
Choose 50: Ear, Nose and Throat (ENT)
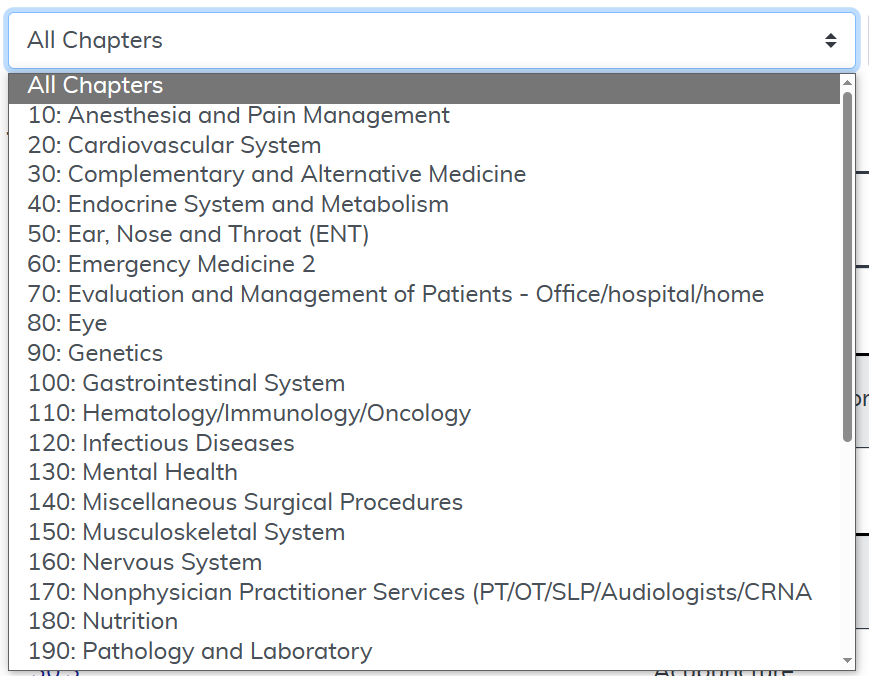click(x=198, y=235)
